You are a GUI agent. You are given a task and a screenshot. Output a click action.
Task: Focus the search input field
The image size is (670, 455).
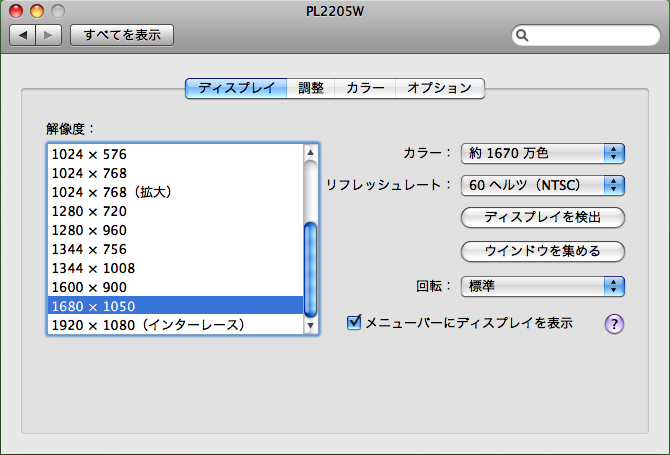tap(586, 35)
